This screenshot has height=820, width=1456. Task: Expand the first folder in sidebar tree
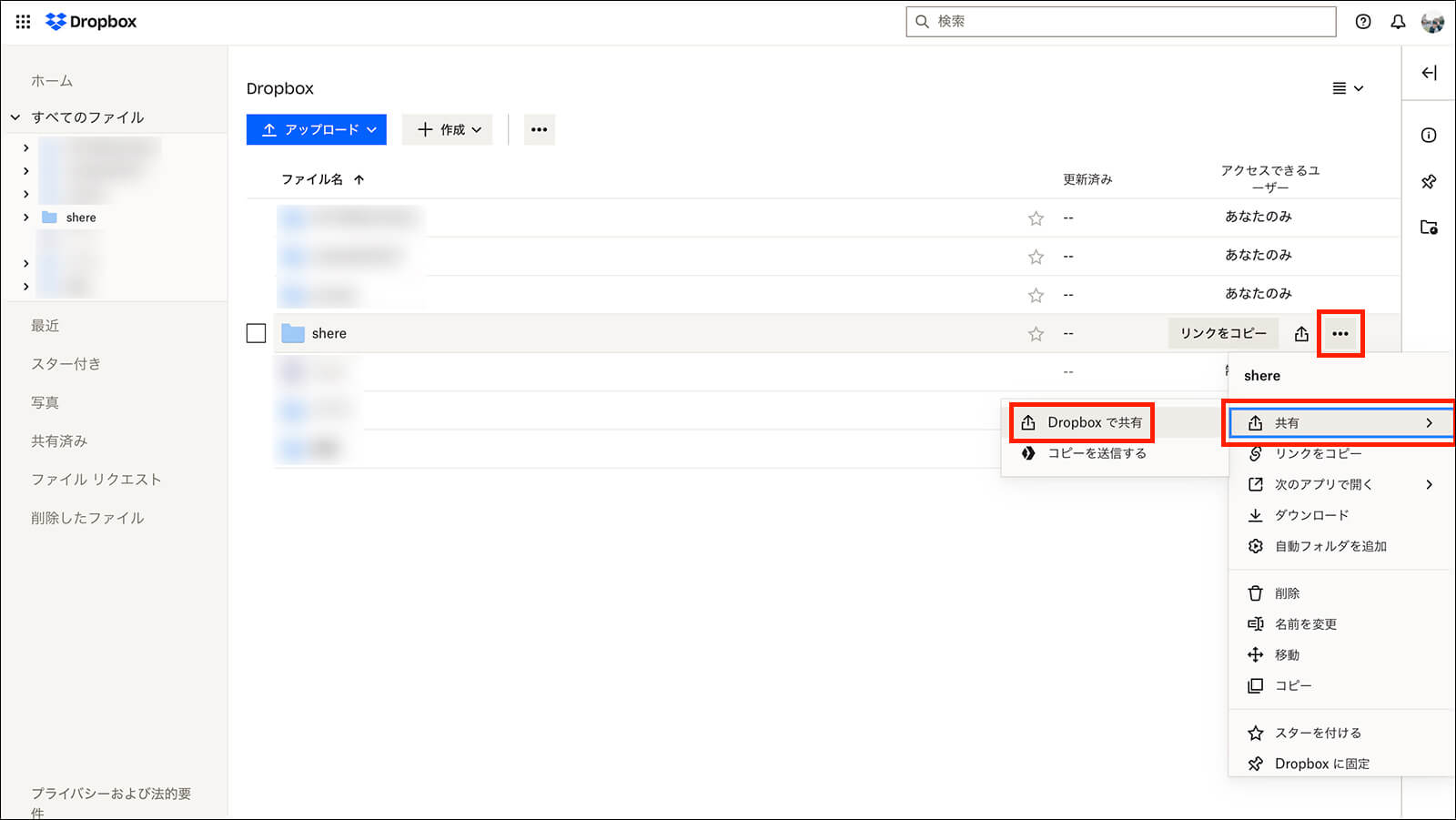25,147
